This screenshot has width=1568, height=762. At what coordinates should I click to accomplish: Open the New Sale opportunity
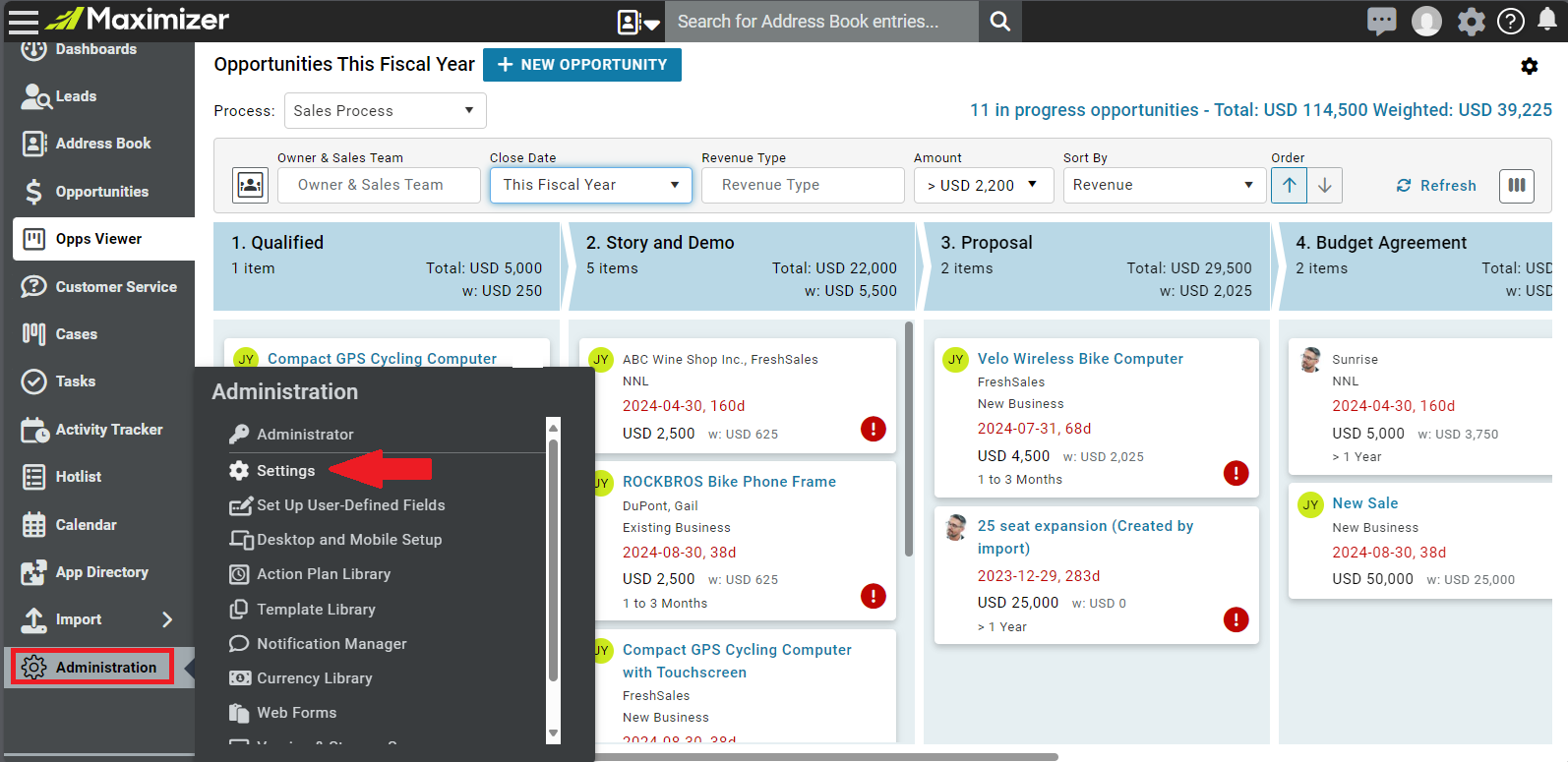(x=1364, y=503)
